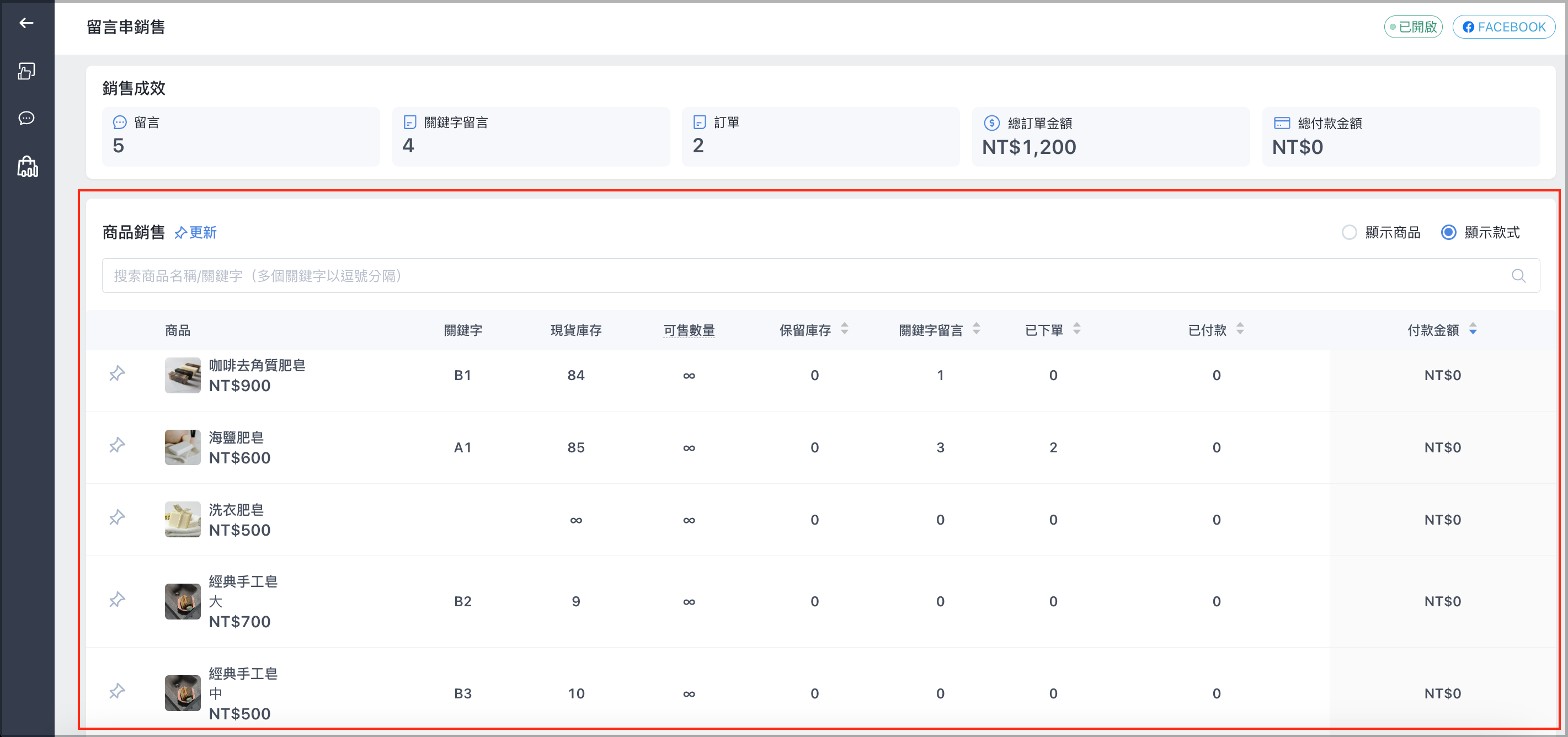
Task: Pin the 洗衣肥皂 product row
Action: [x=118, y=518]
